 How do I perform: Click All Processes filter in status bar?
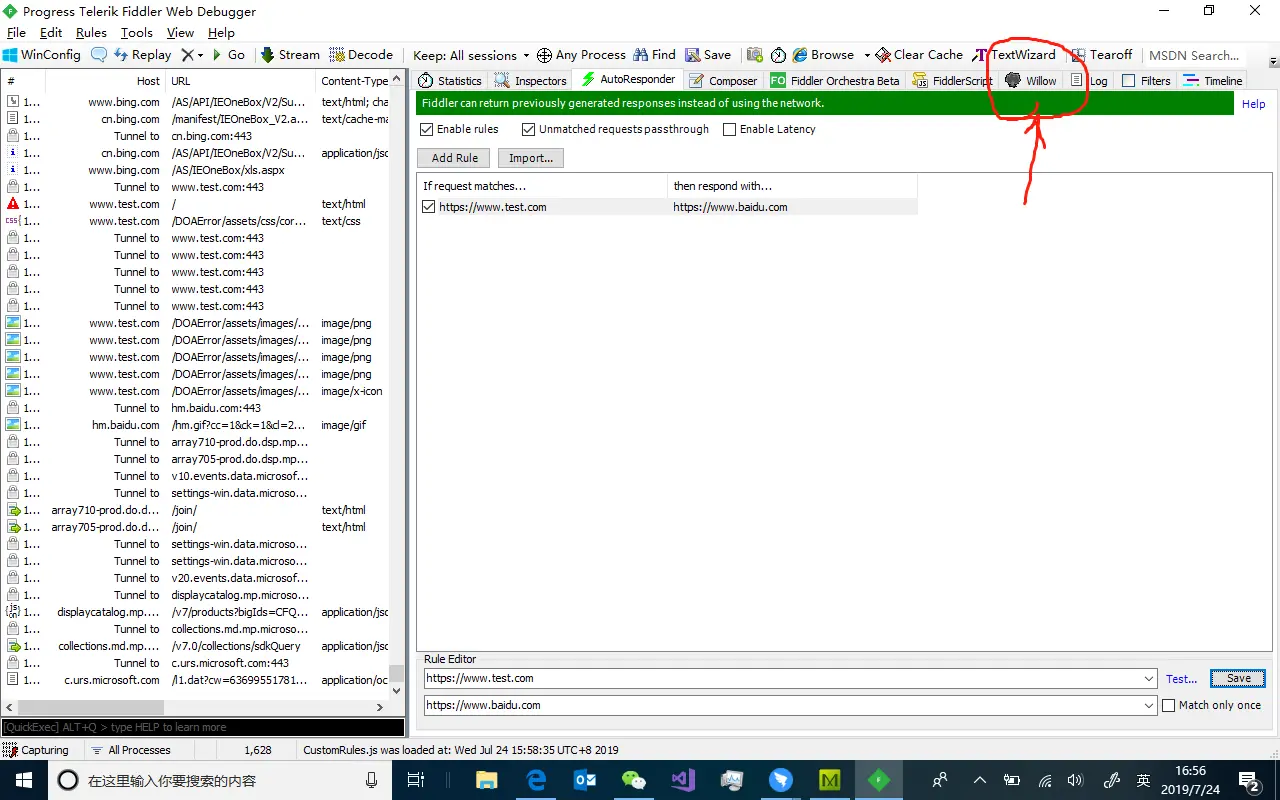tap(130, 750)
